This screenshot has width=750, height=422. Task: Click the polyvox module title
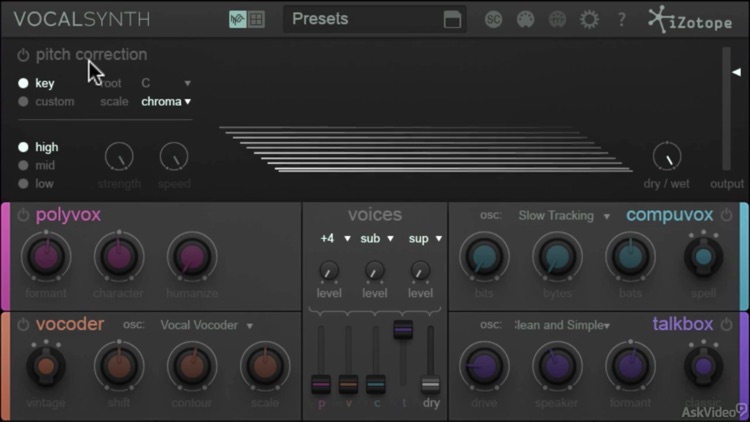pos(68,215)
